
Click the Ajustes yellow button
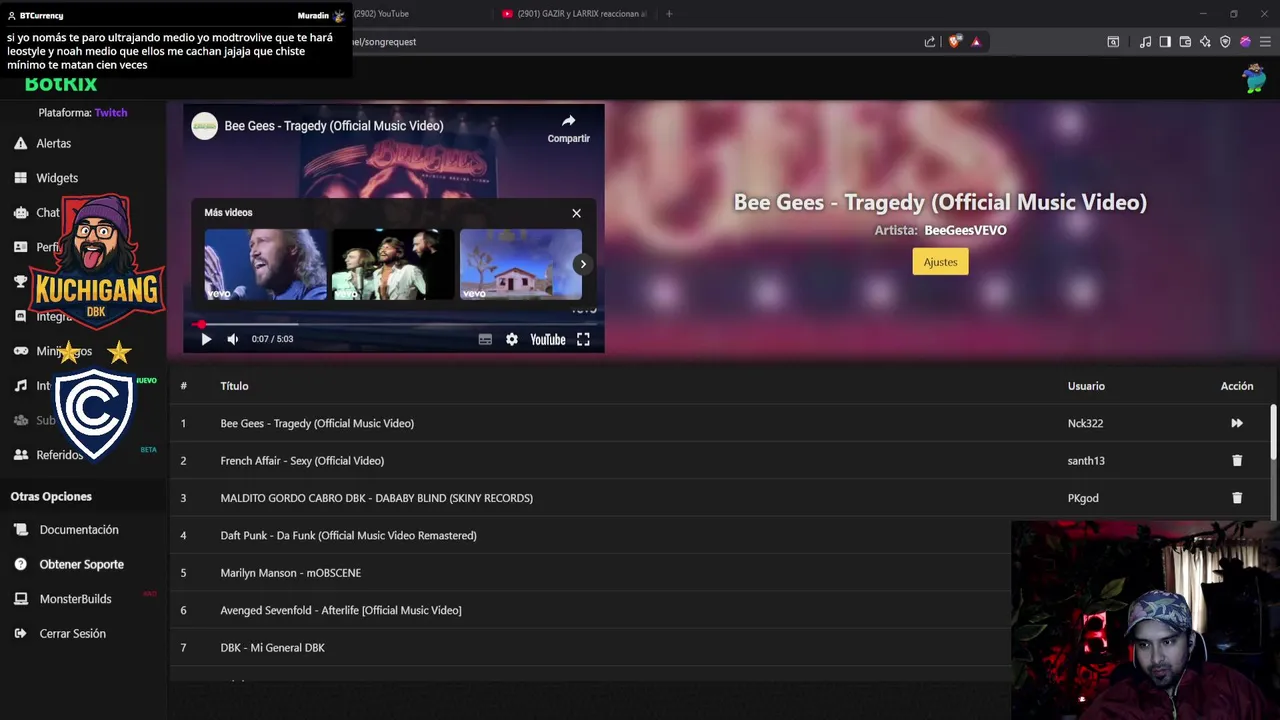tap(940, 262)
